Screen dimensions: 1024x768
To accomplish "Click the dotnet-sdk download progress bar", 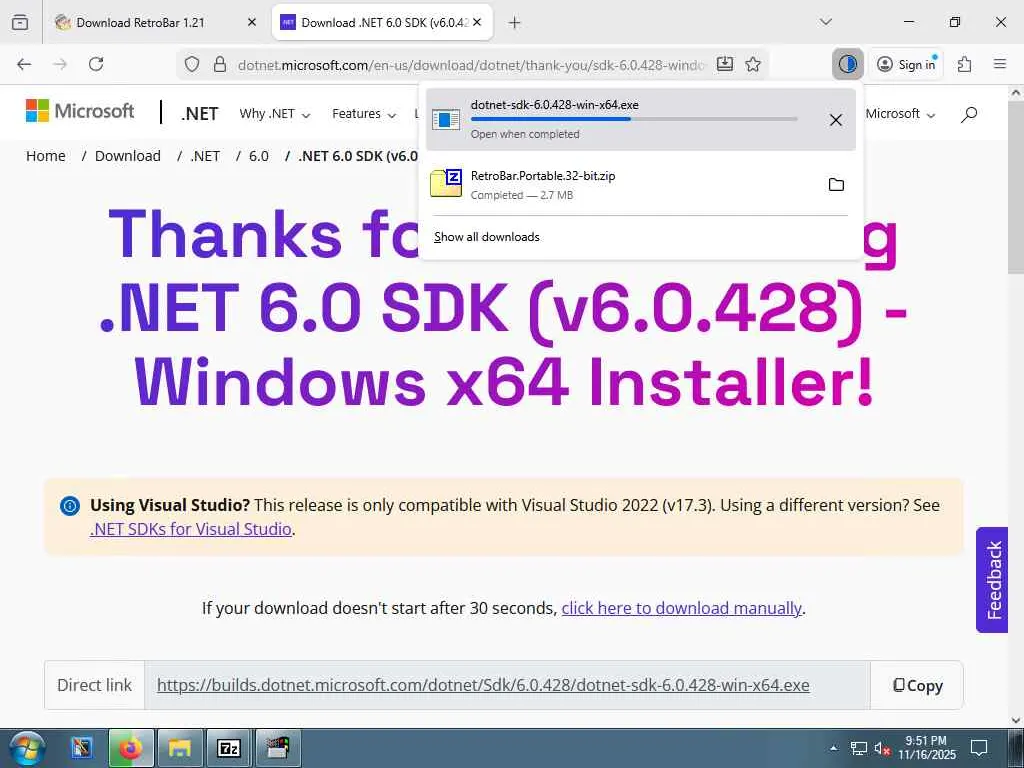I will pyautogui.click(x=634, y=119).
